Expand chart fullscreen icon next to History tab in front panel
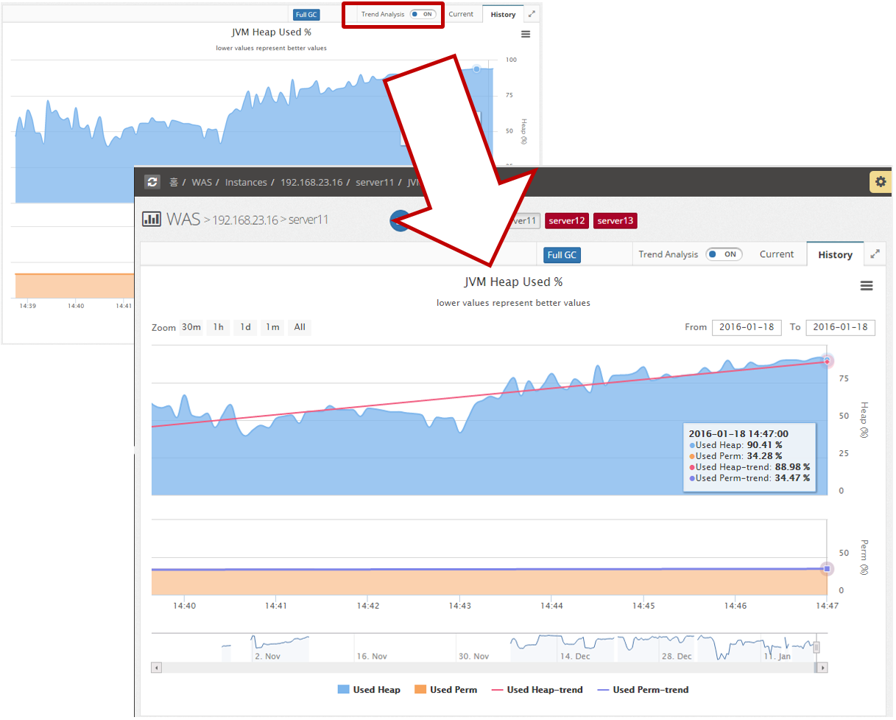This screenshot has height=720, width=896. 875,254
